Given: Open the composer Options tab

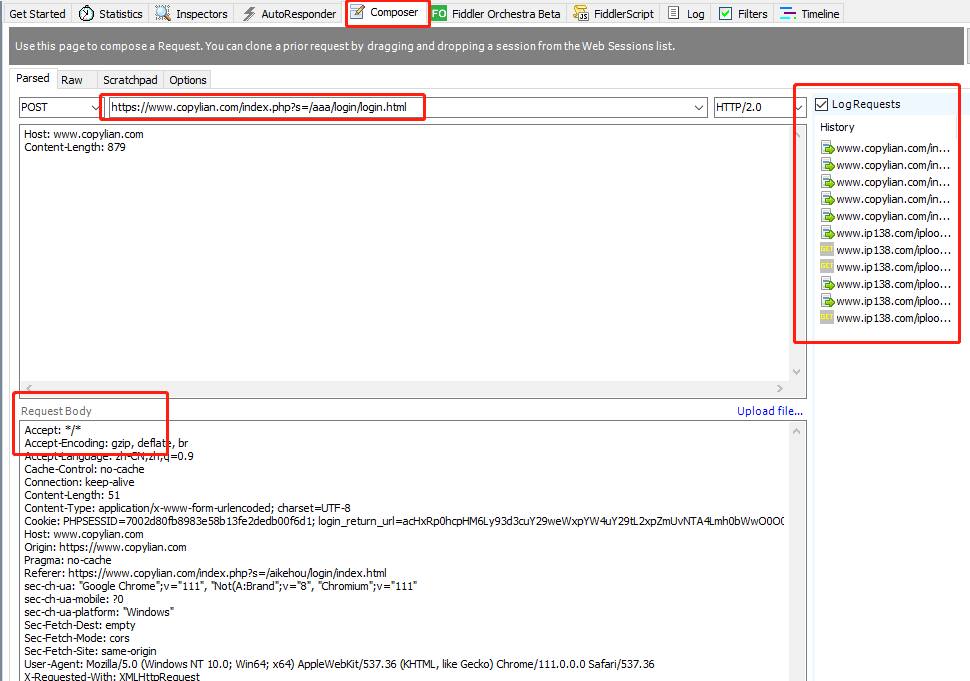Looking at the screenshot, I should point(187,80).
